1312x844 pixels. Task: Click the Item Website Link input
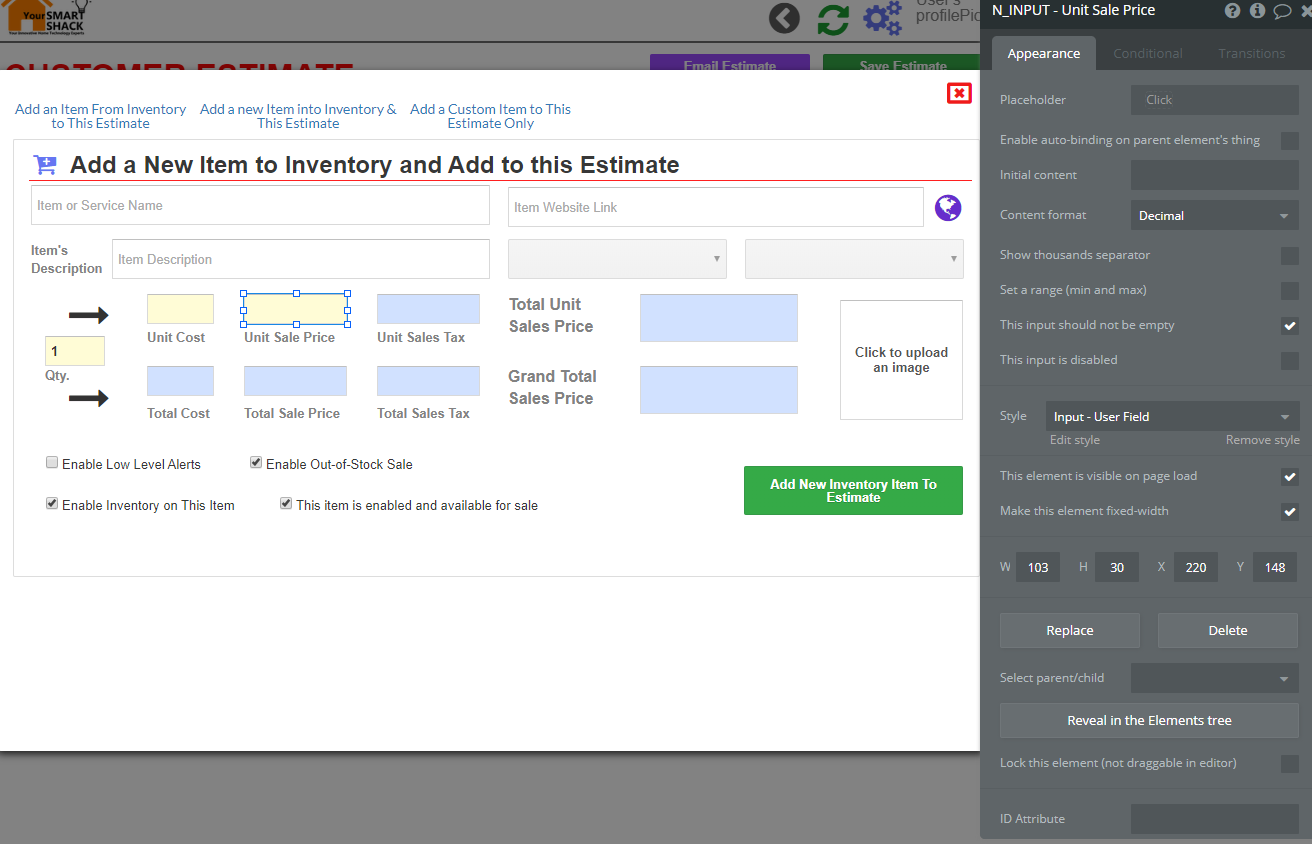click(x=716, y=207)
